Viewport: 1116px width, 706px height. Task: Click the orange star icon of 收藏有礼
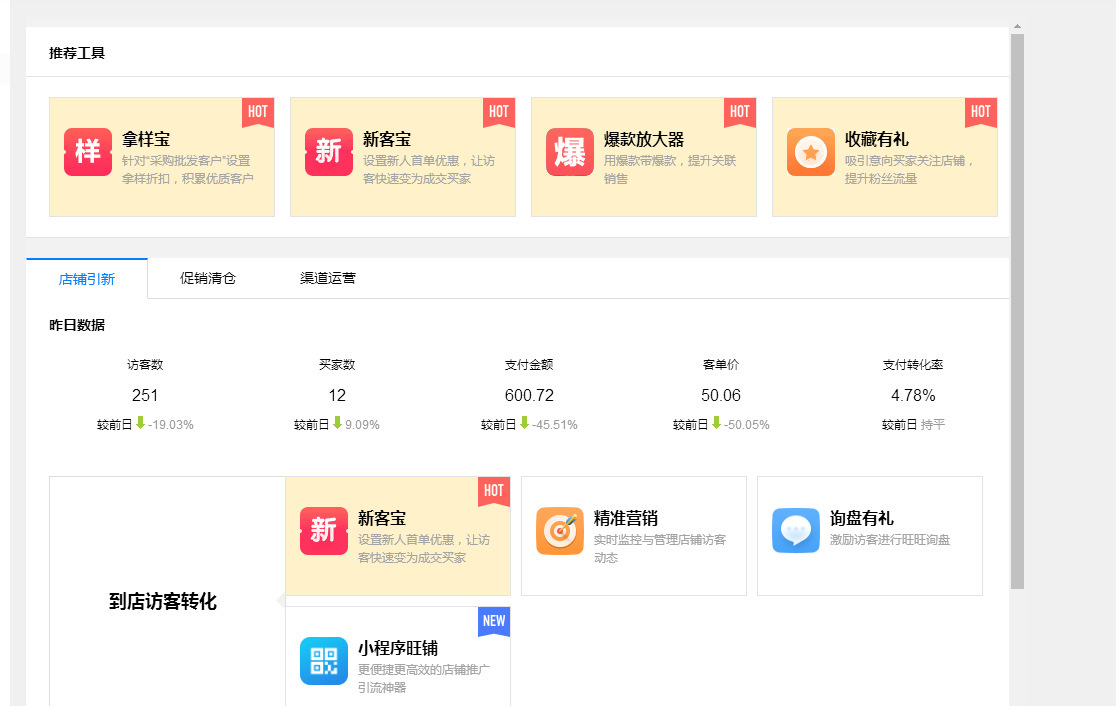(x=811, y=153)
